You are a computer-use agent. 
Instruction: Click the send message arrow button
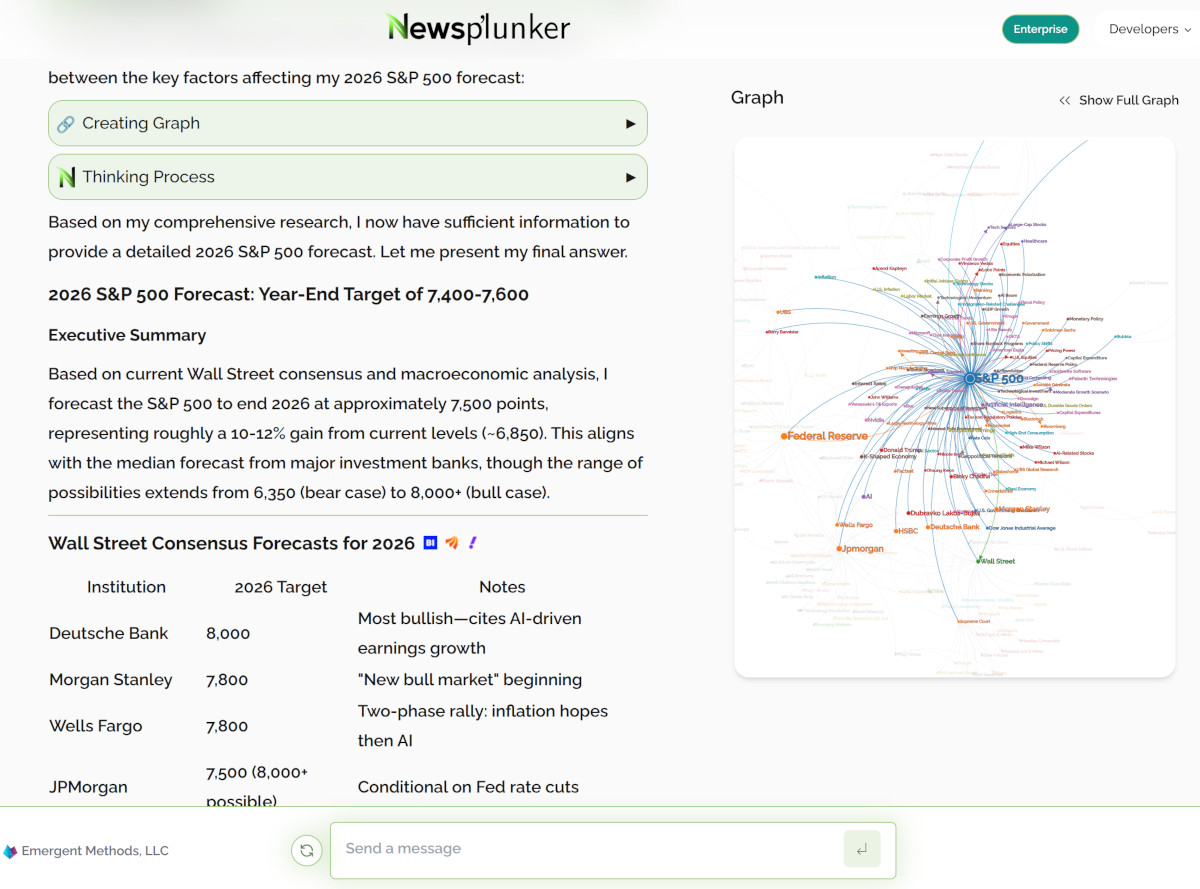click(862, 850)
